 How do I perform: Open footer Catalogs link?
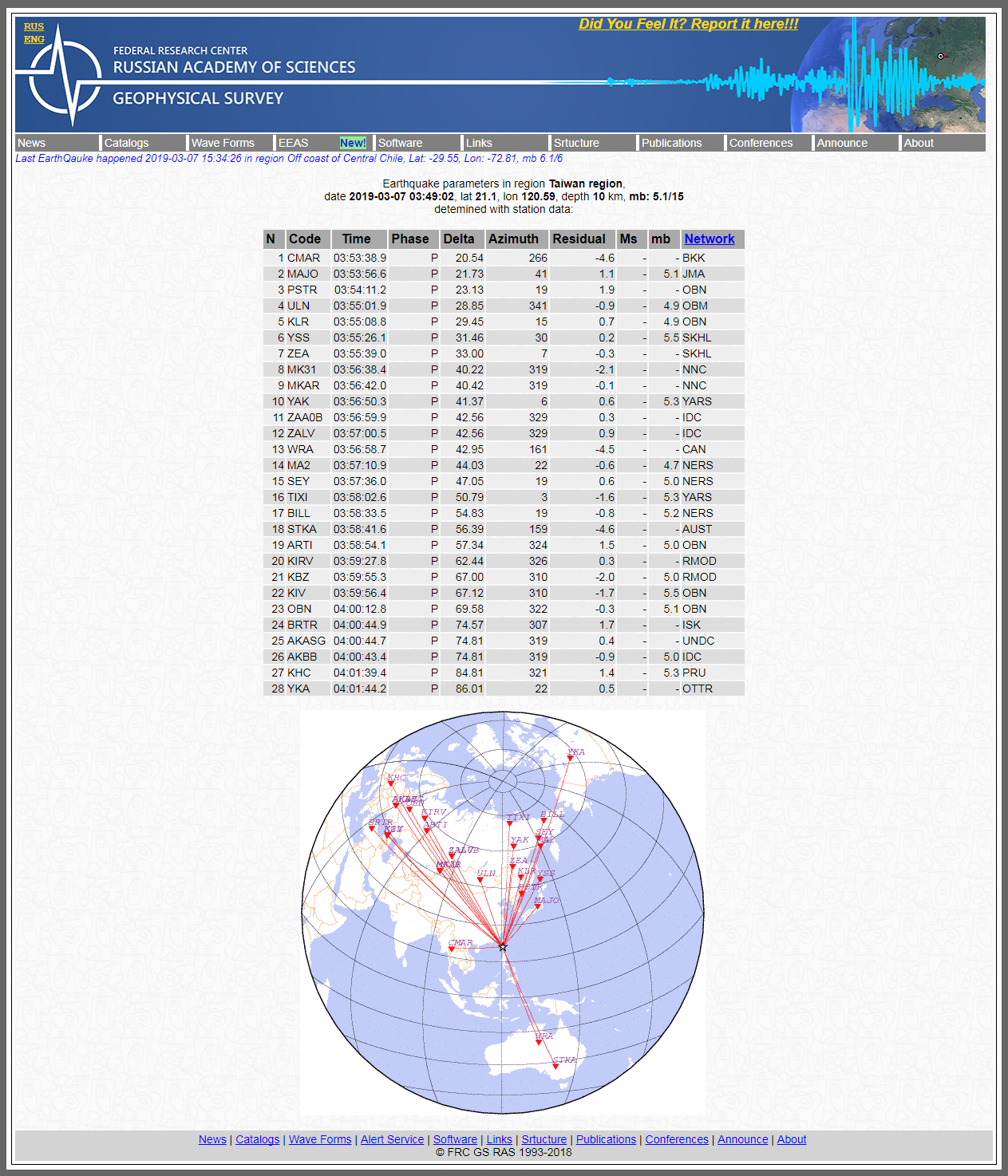click(258, 1139)
